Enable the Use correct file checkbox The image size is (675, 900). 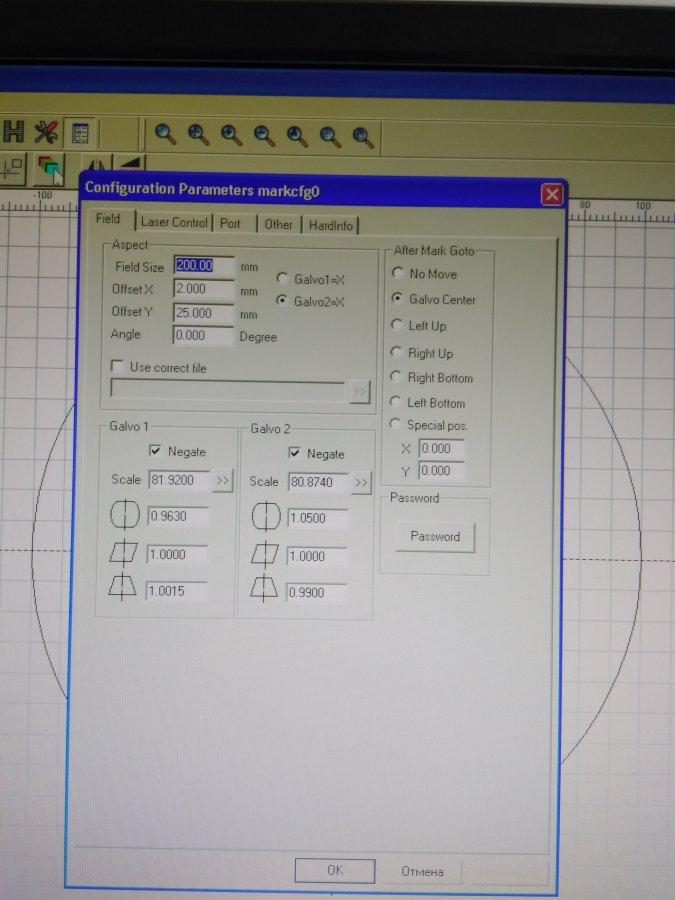(x=119, y=367)
